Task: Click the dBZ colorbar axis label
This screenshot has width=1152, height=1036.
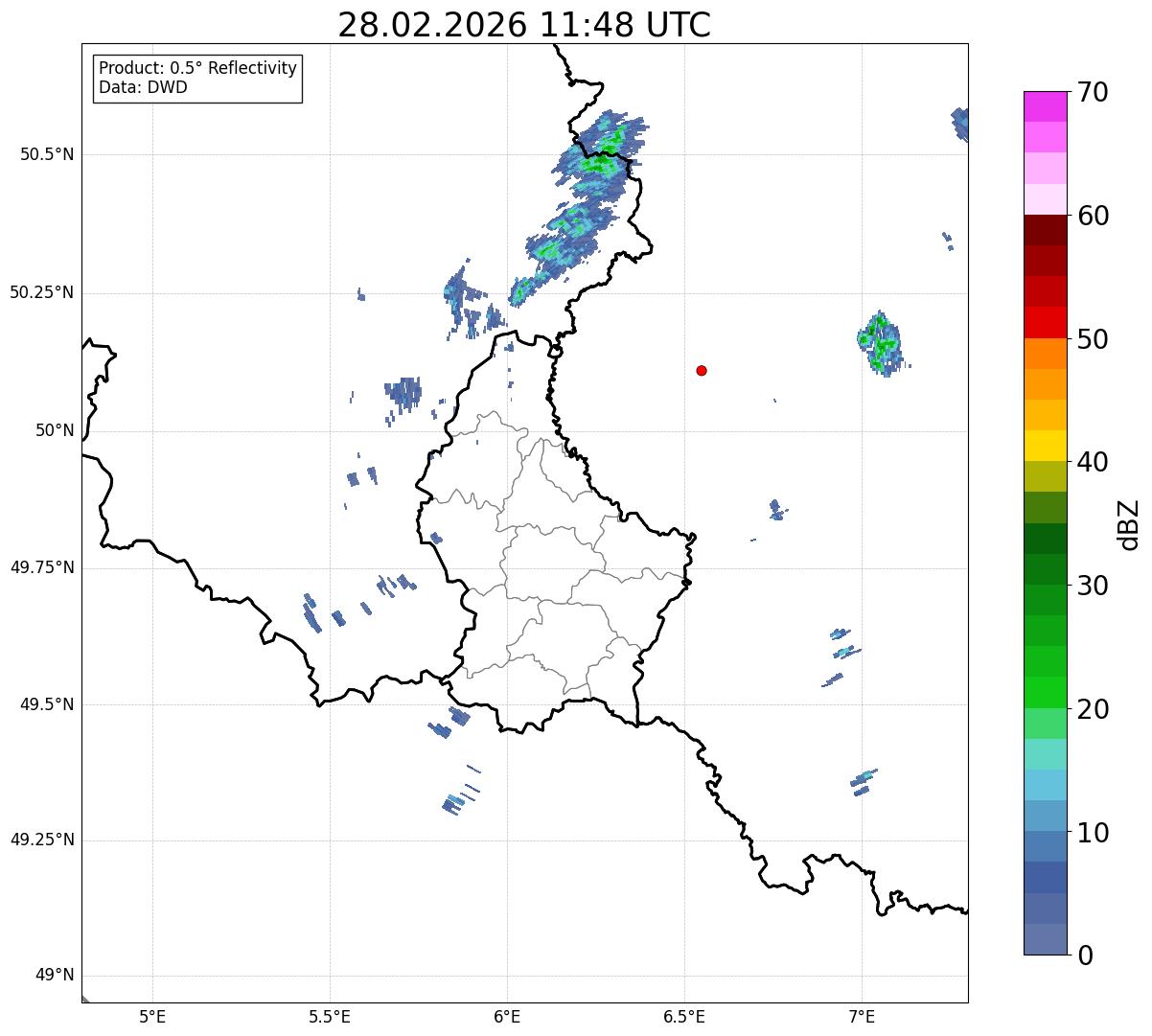Action: 1129,523
